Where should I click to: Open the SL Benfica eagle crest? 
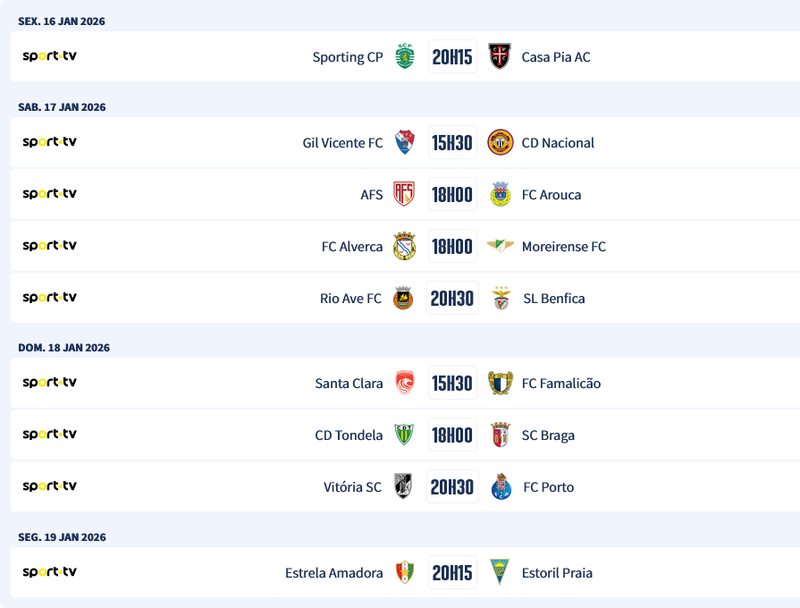click(500, 298)
